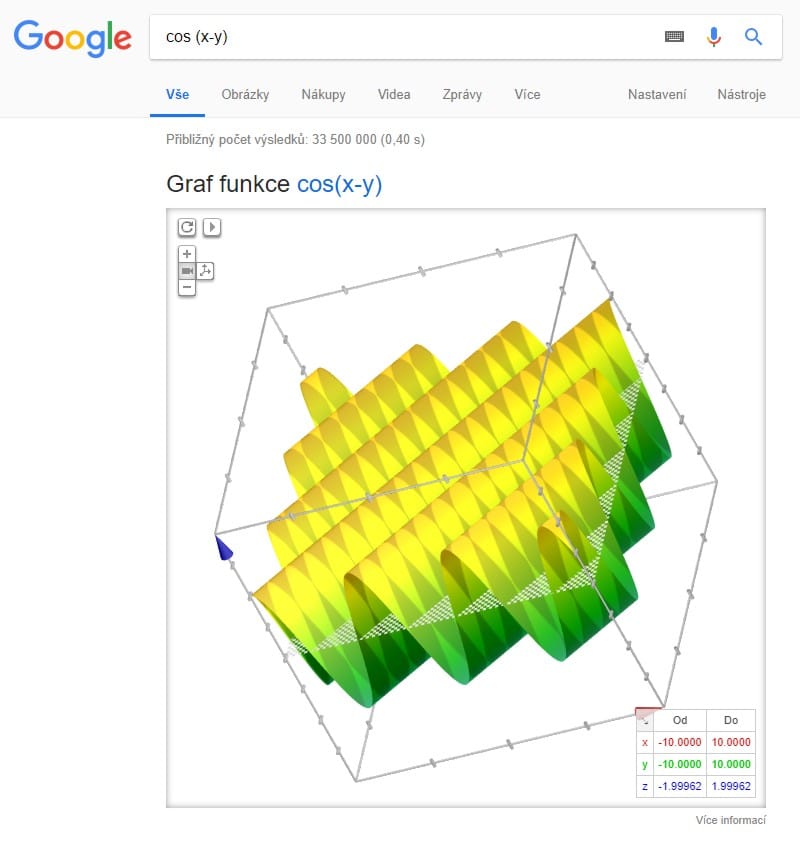
Task: Click inside the search query field
Action: point(400,37)
